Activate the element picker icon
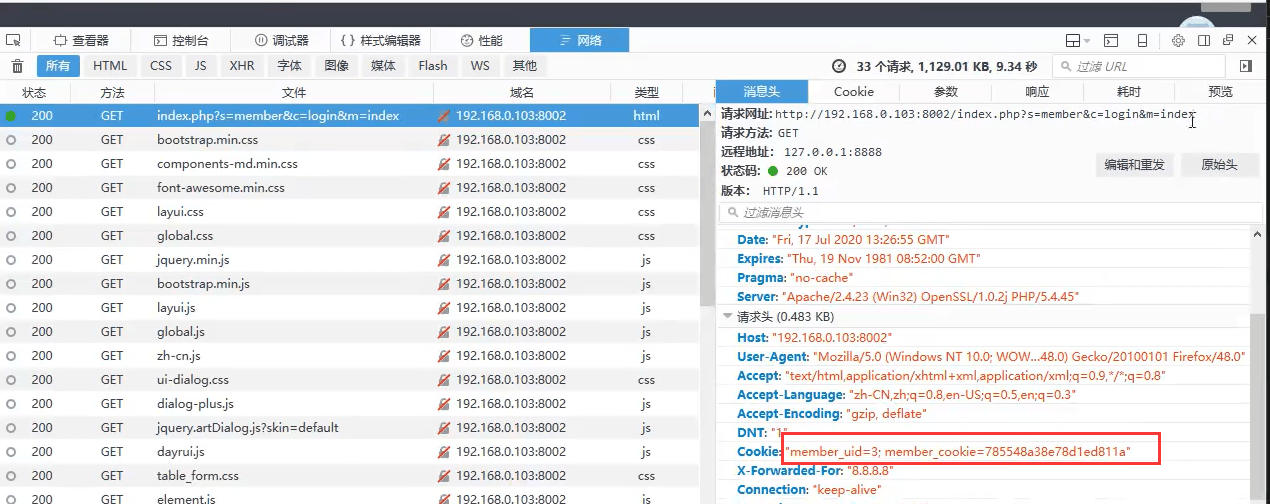 [13, 41]
